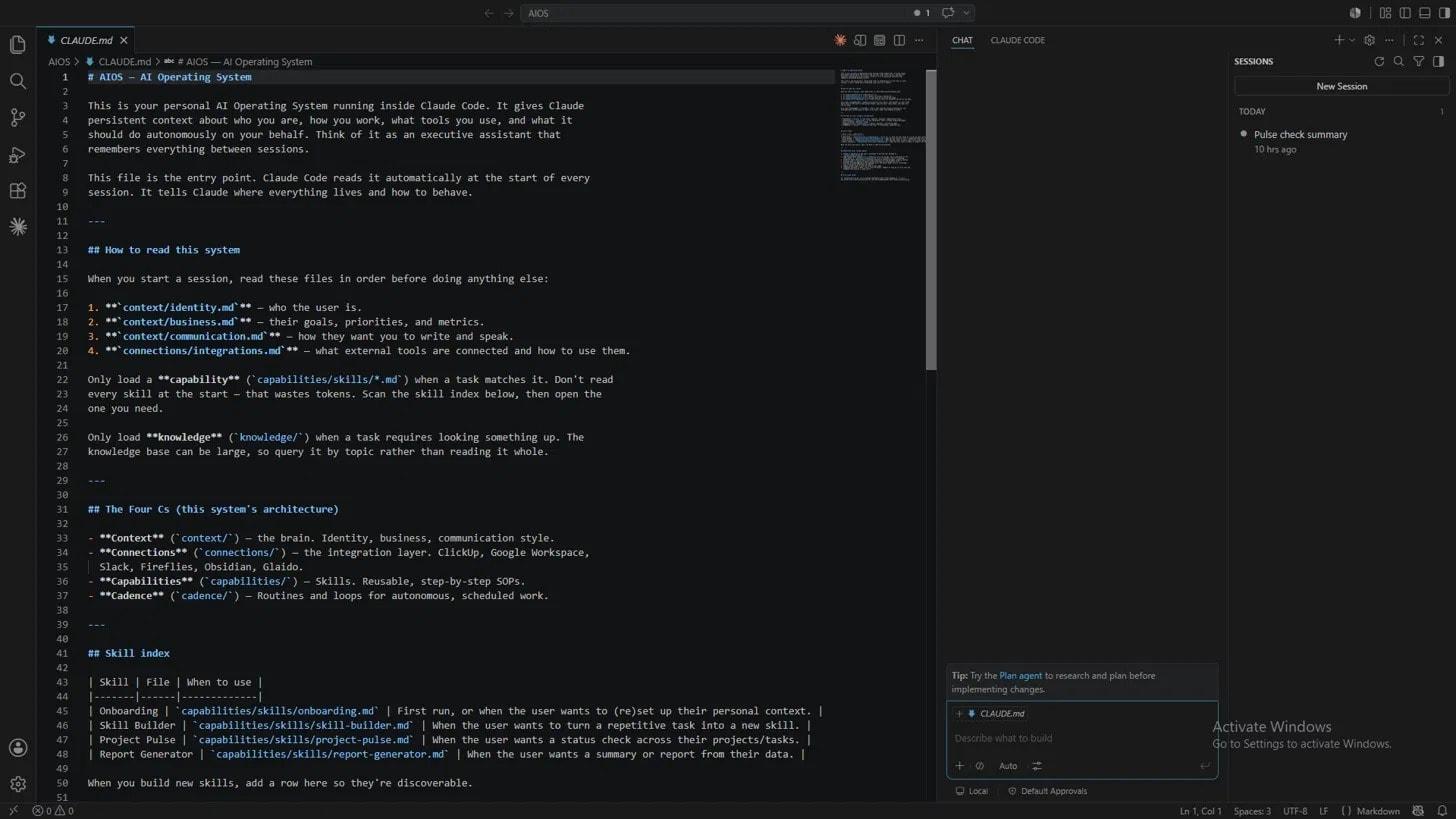
Task: Click the Copilot status icon in status bar
Action: point(1418,811)
